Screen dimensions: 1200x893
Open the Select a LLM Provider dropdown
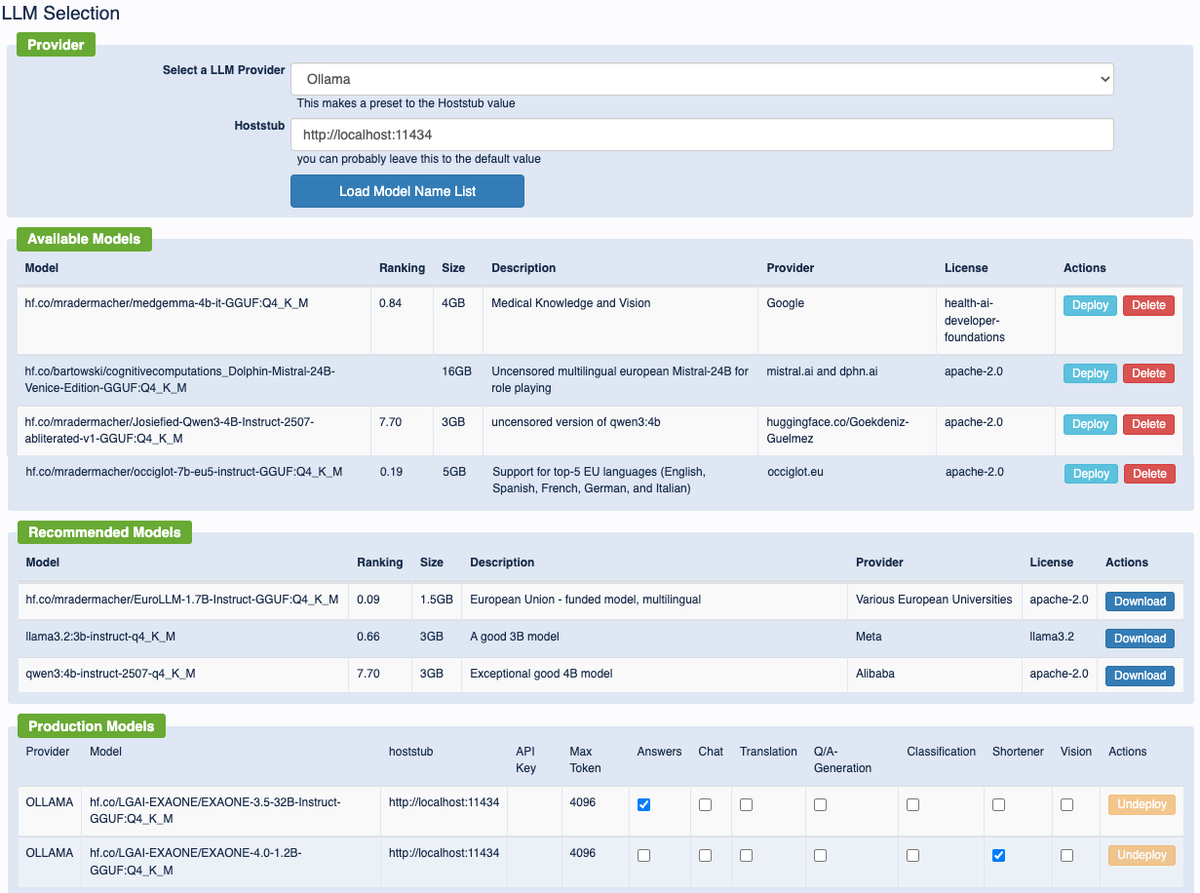click(x=702, y=79)
